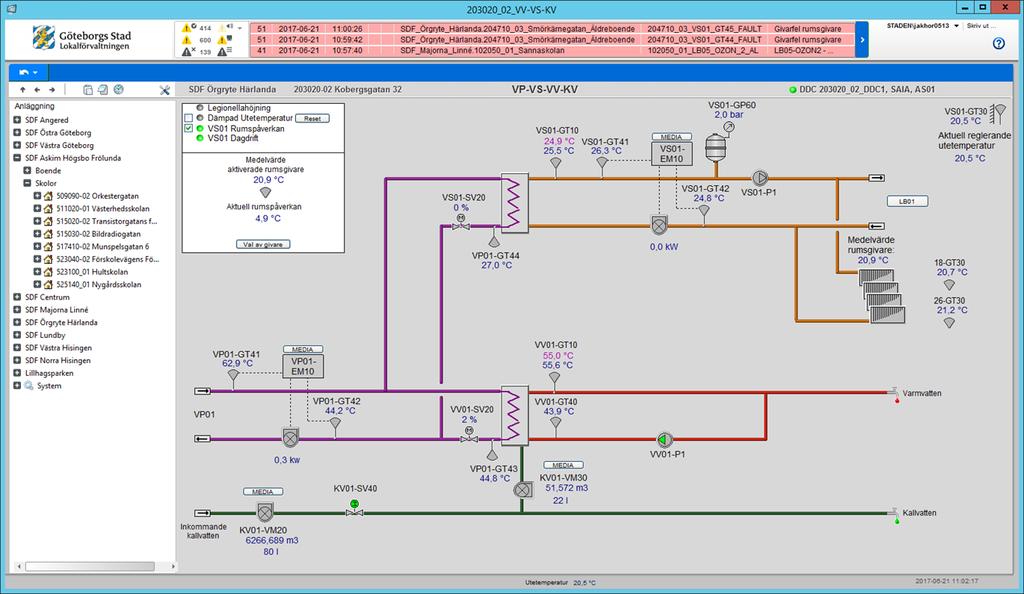The image size is (1024, 594).
Task: Toggle the Dämpad Utetemperatur checkbox
Action: click(x=189, y=118)
